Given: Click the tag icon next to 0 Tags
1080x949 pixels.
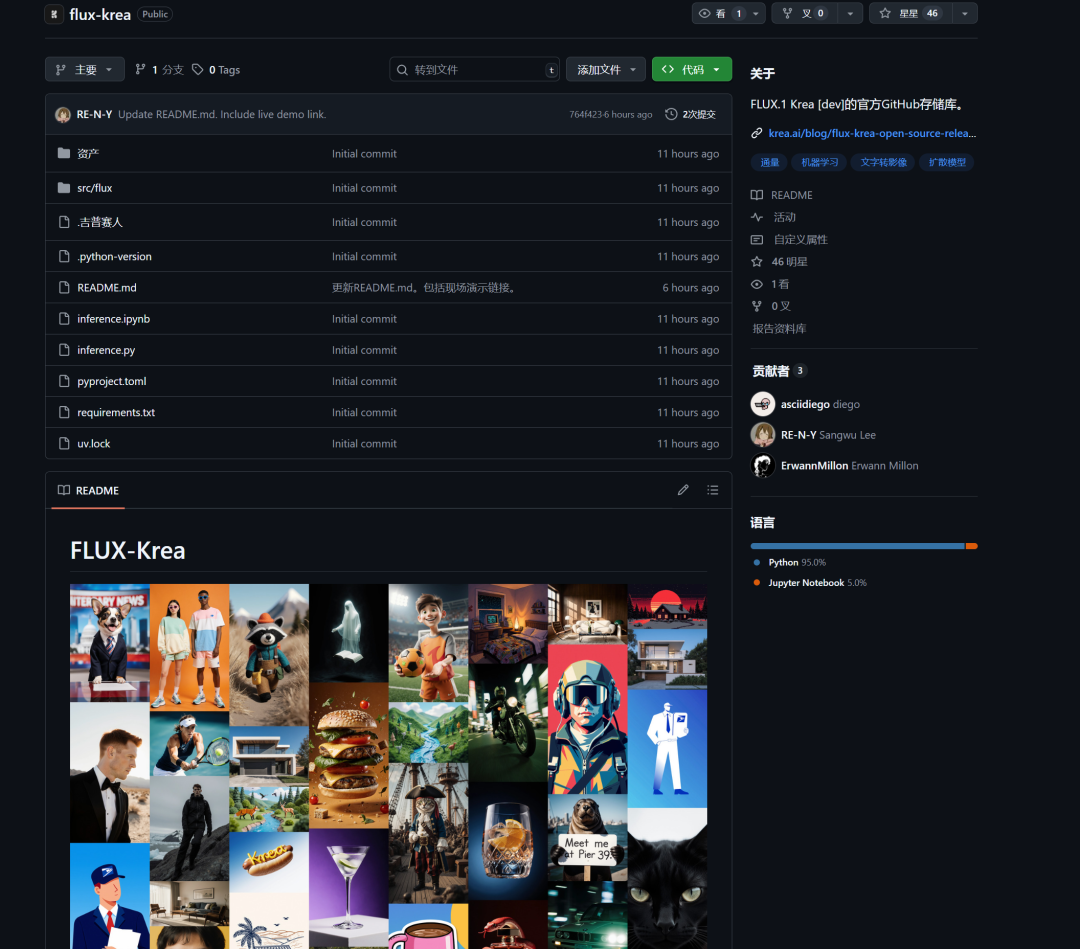Looking at the screenshot, I should coord(198,70).
